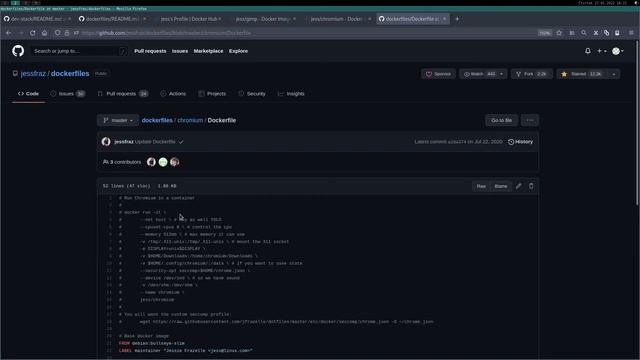Open the master branch selector

point(118,120)
